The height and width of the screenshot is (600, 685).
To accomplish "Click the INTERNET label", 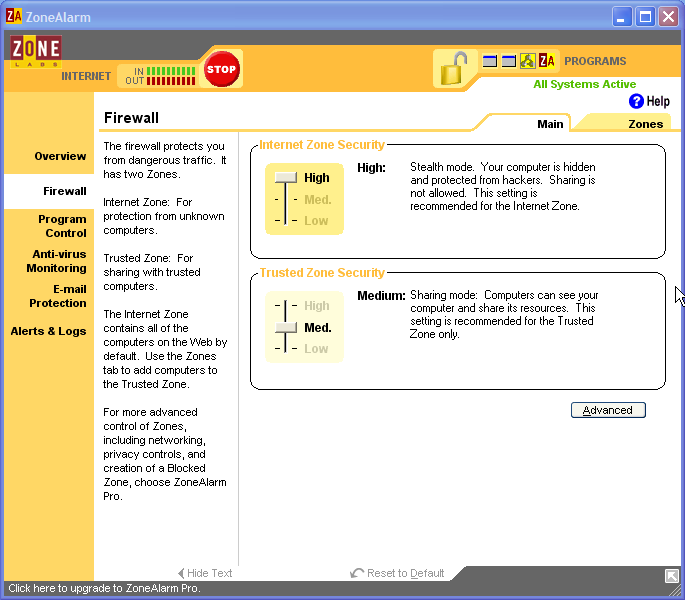I will pos(86,76).
